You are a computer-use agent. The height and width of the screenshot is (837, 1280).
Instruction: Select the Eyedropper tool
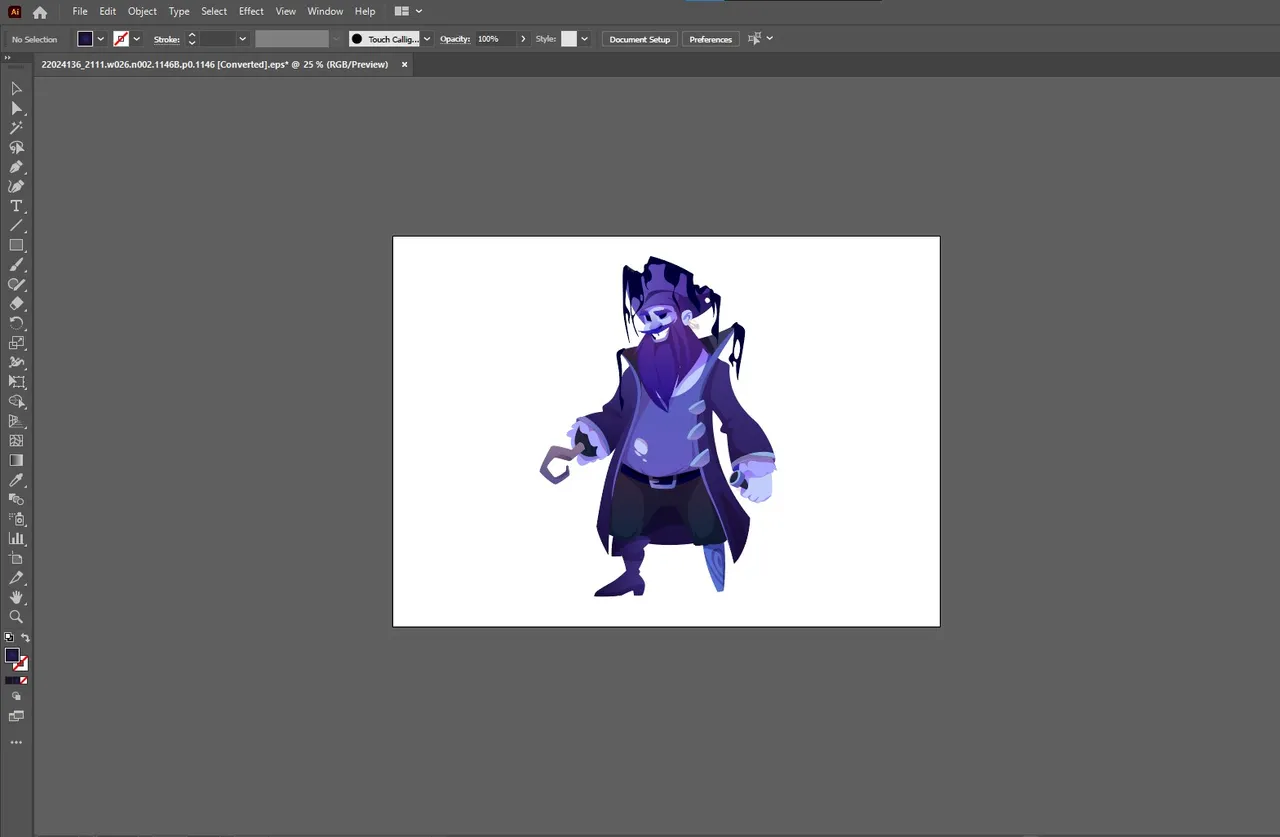coord(16,480)
